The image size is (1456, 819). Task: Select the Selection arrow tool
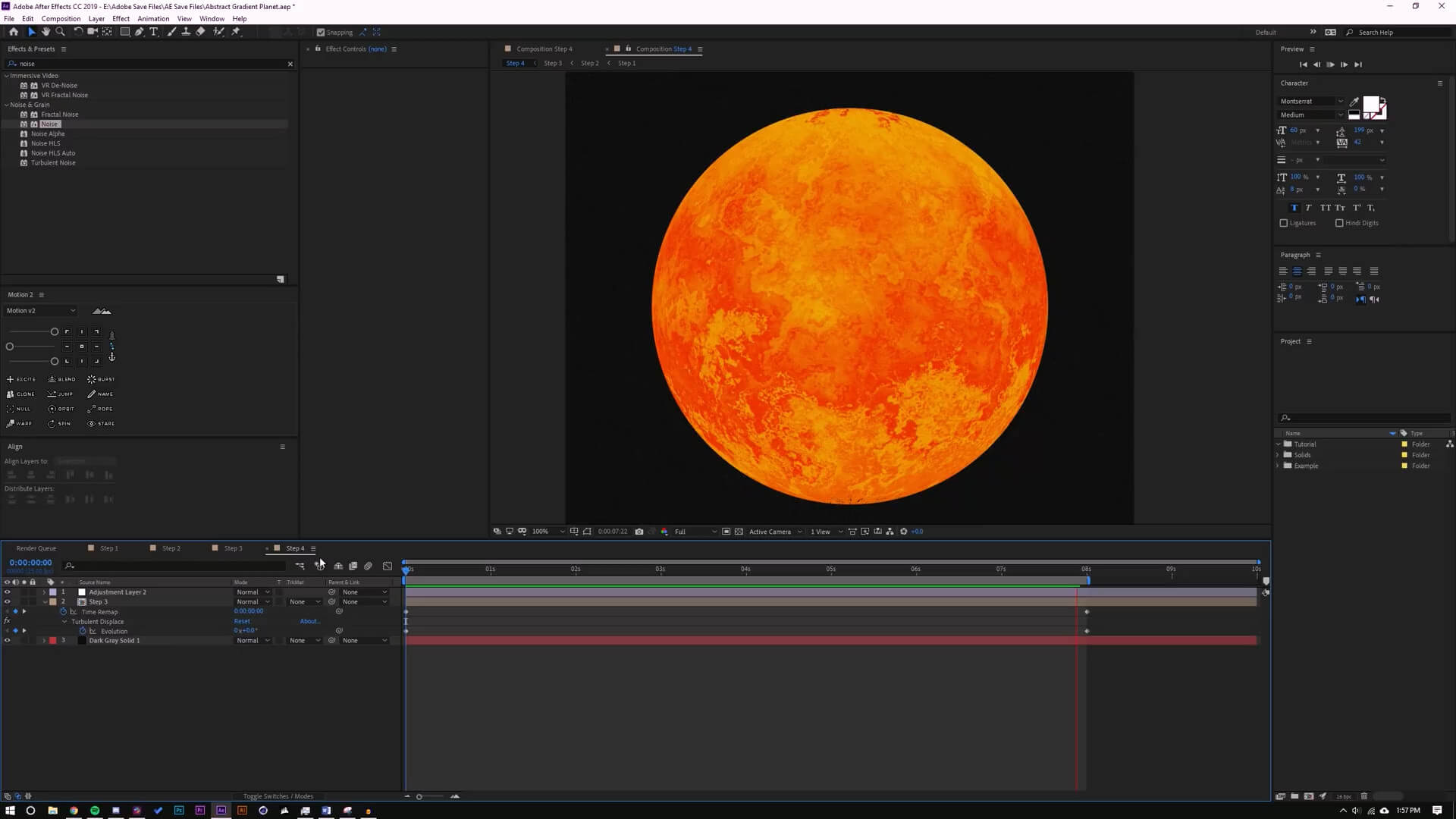point(31,32)
